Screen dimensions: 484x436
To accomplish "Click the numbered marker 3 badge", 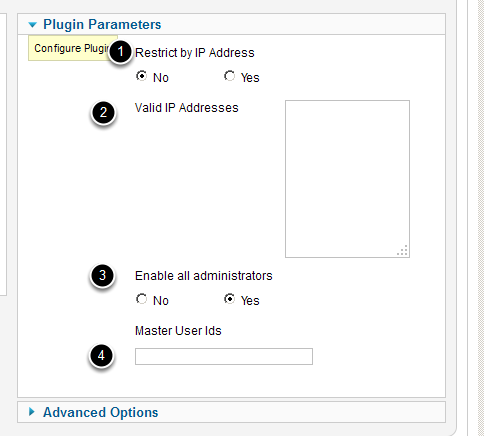I will click(x=102, y=276).
